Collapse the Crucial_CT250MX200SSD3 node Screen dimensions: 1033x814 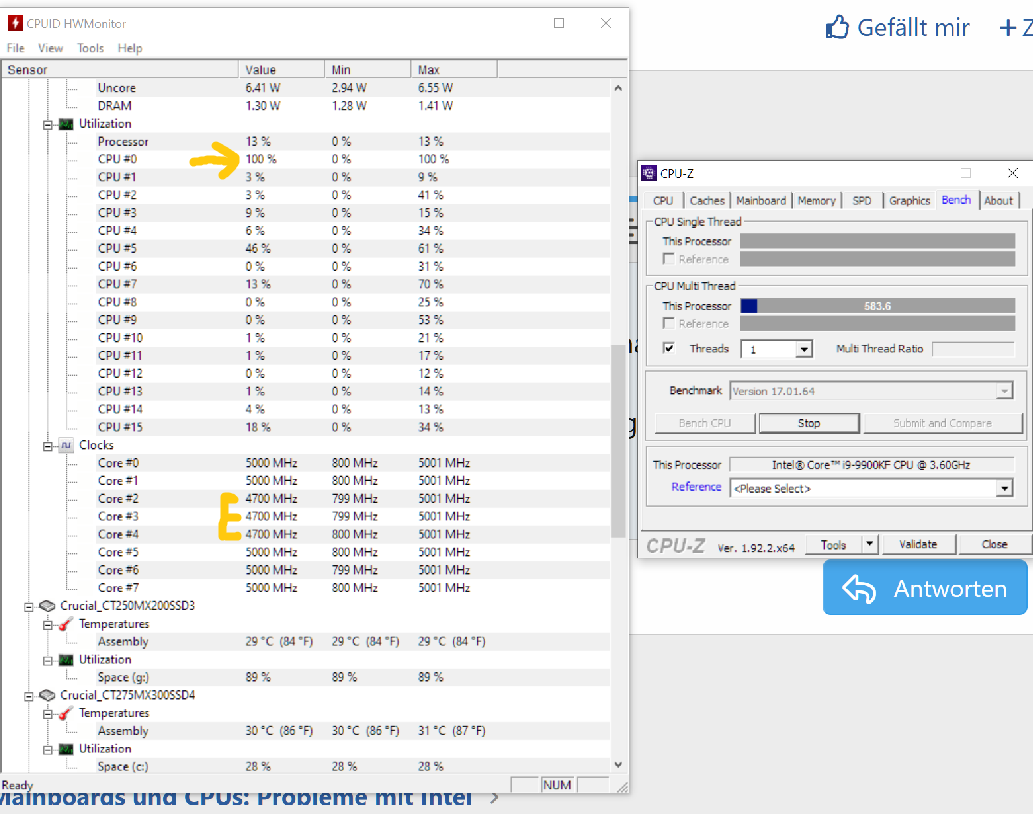click(28, 607)
